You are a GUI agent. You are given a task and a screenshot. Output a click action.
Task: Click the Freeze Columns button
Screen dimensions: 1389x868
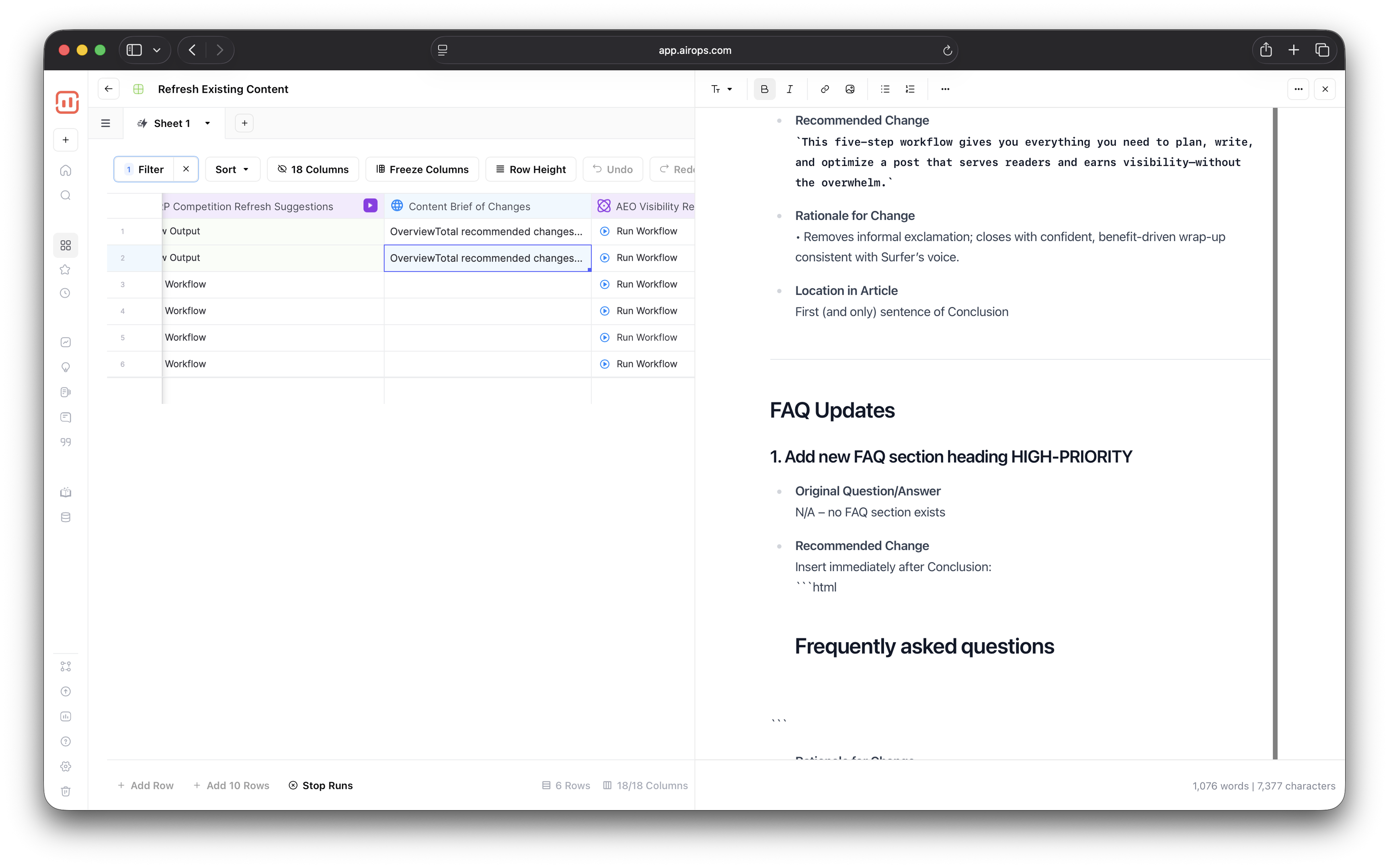coord(422,169)
